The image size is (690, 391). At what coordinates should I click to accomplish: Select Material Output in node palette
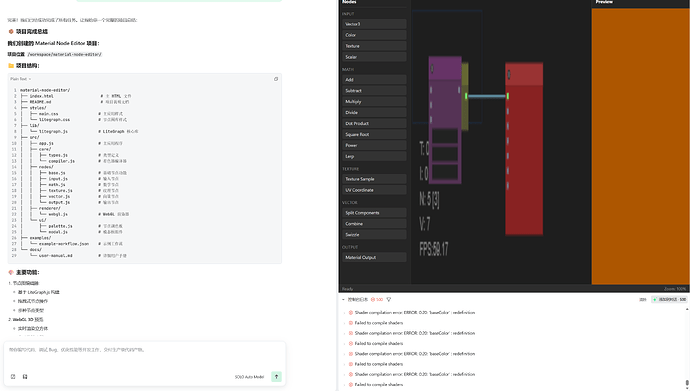point(374,257)
